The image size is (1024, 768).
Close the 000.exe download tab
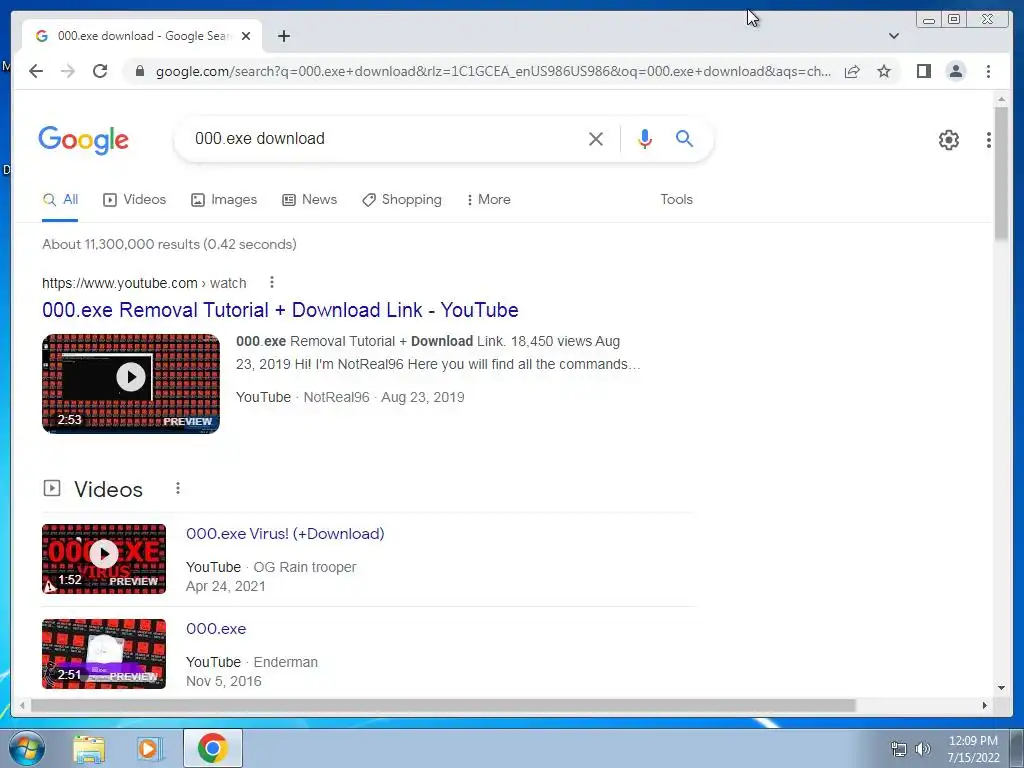pos(246,36)
